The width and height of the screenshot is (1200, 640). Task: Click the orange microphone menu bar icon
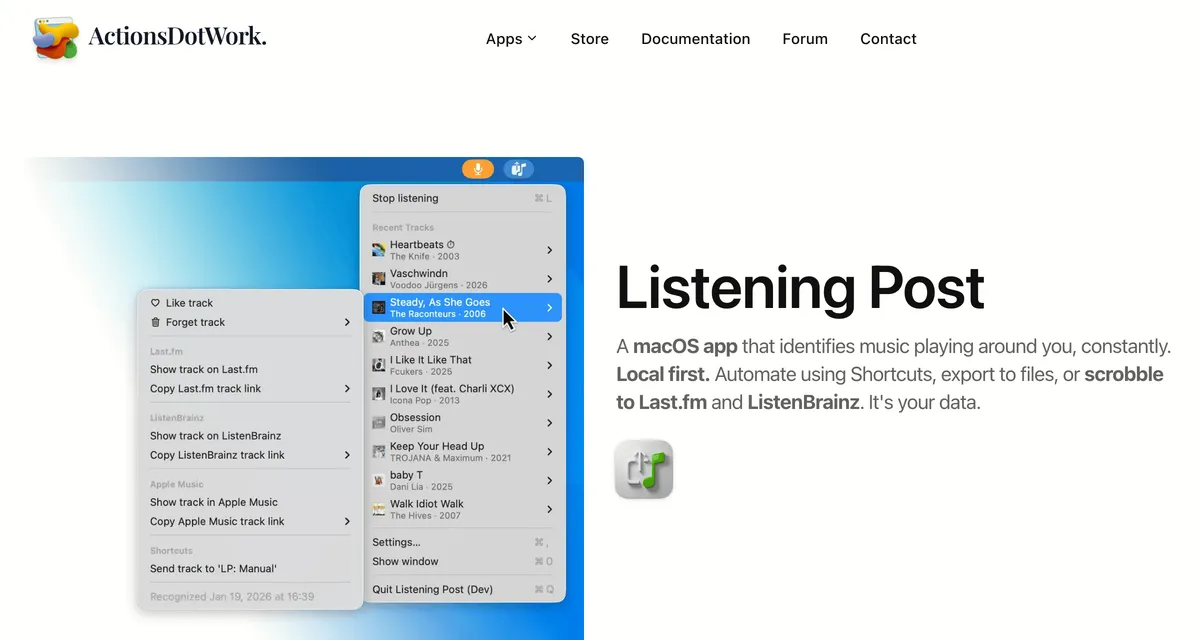[478, 169]
